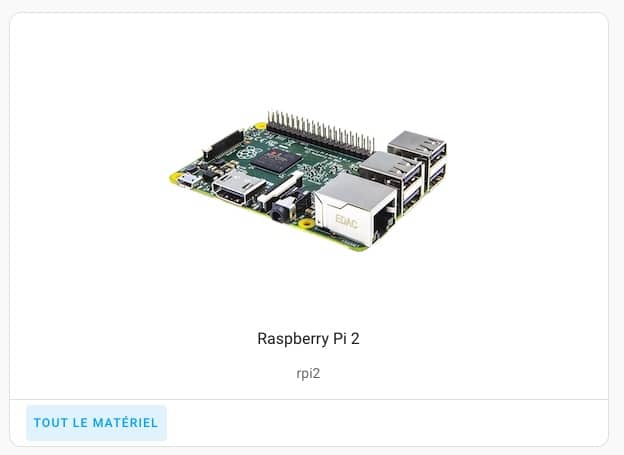
Task: Select the Raspberry Pi 2 title text
Action: pos(308,339)
